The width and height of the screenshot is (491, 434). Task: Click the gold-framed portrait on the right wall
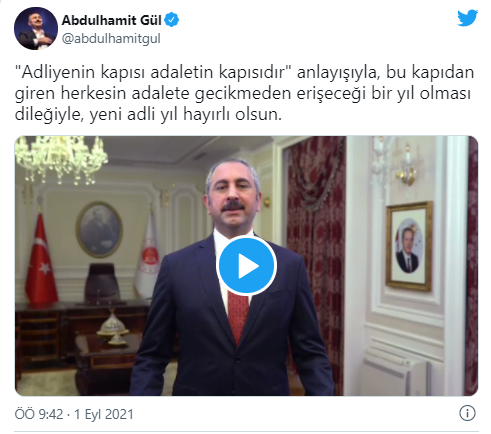click(409, 246)
